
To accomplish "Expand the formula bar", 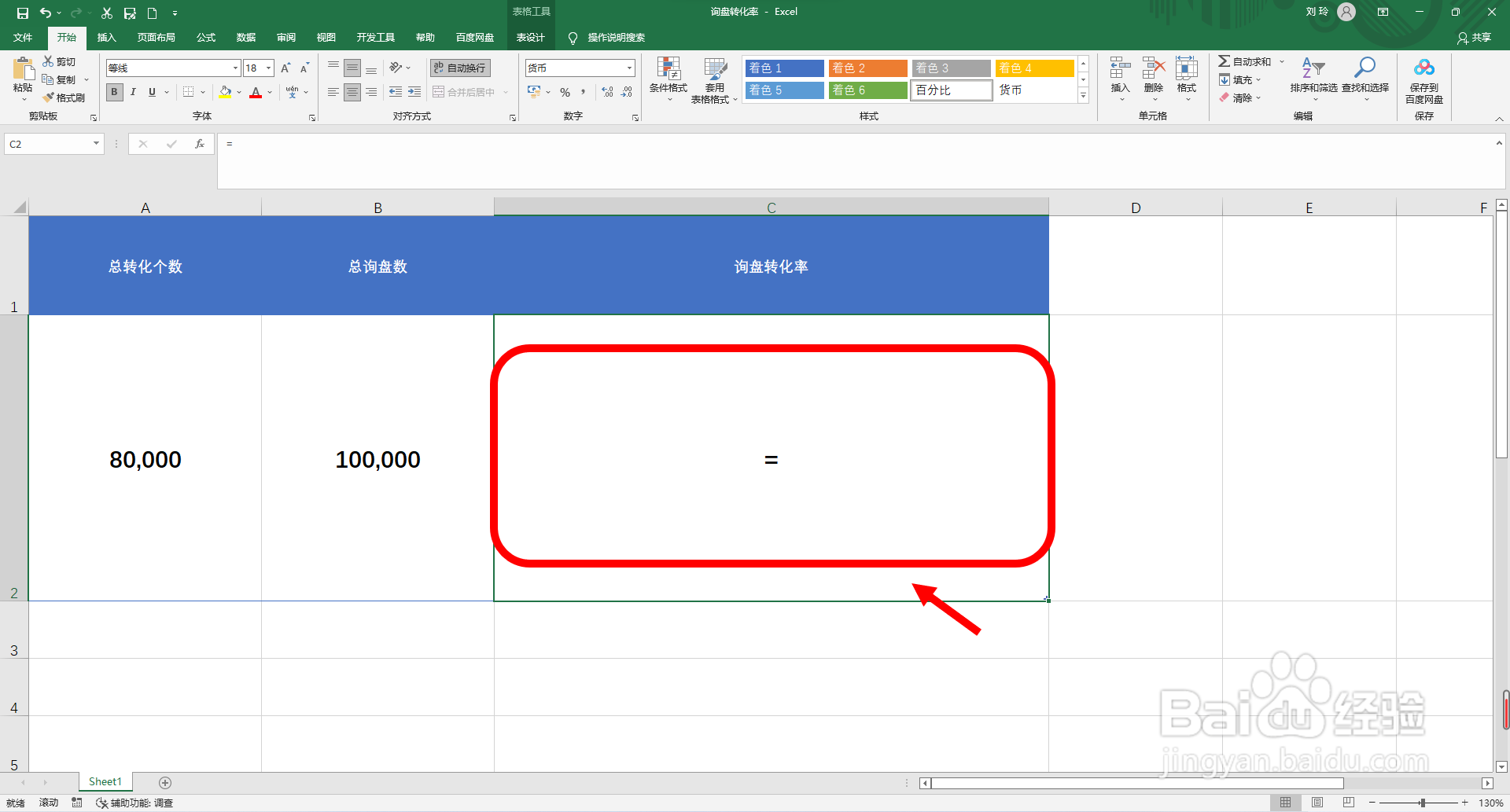I will pos(1499,143).
